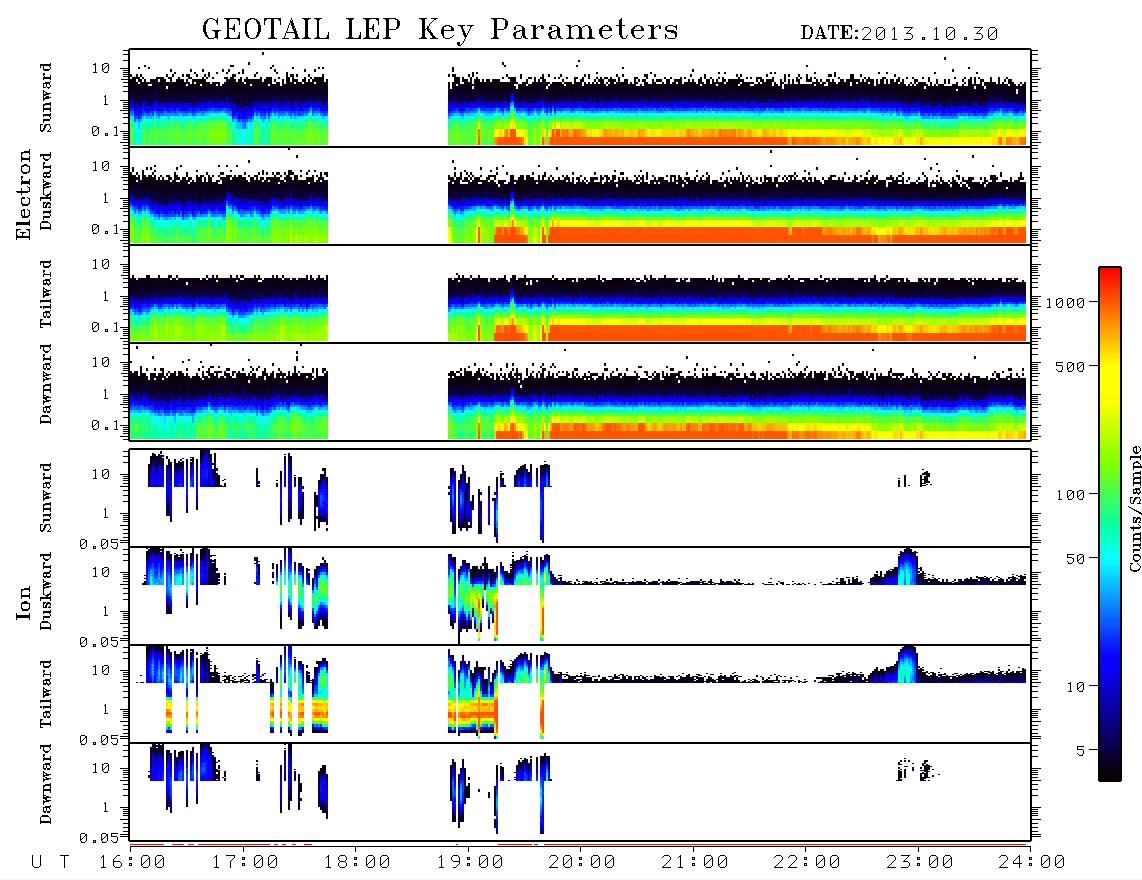The width and height of the screenshot is (1142, 880).
Task: Select the Electron "Duskward" panel label
Action: (46, 192)
